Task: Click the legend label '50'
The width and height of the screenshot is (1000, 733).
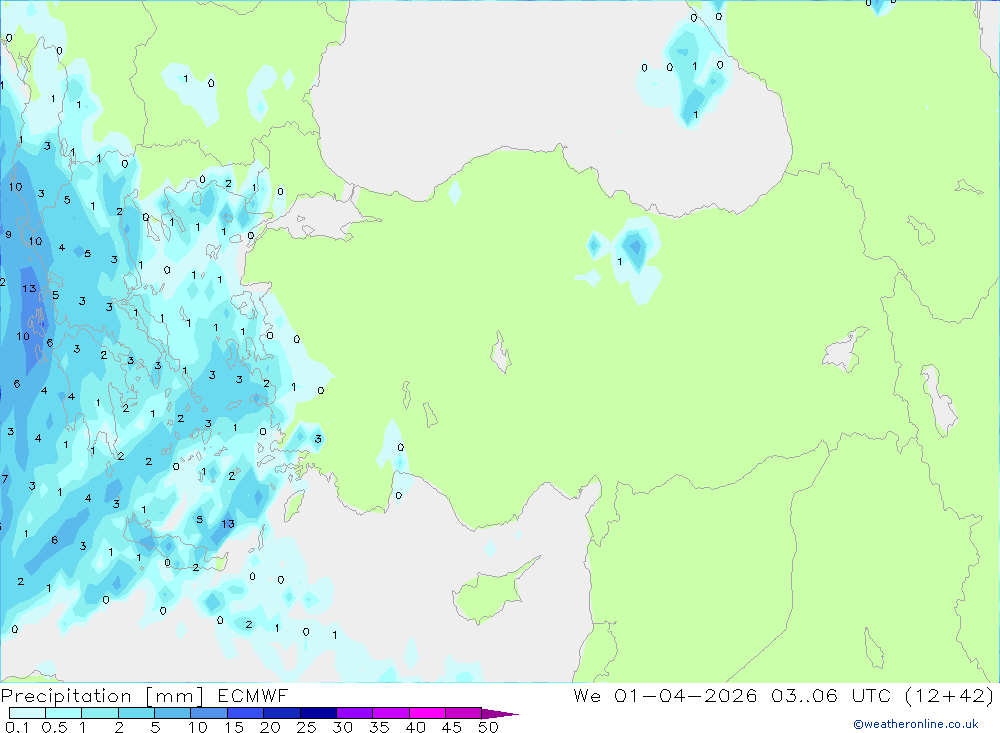Action: 488,727
